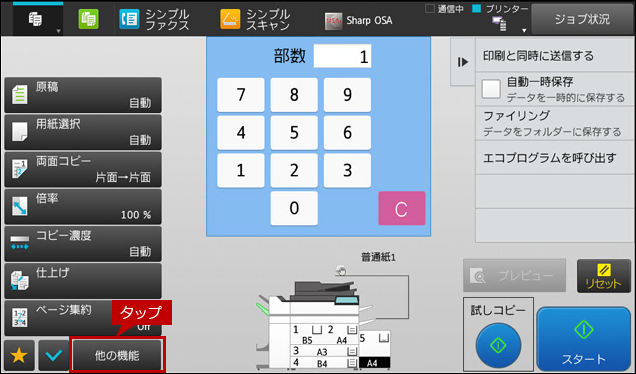
Task: Clear copies with pink C key
Action: pyautogui.click(x=402, y=208)
